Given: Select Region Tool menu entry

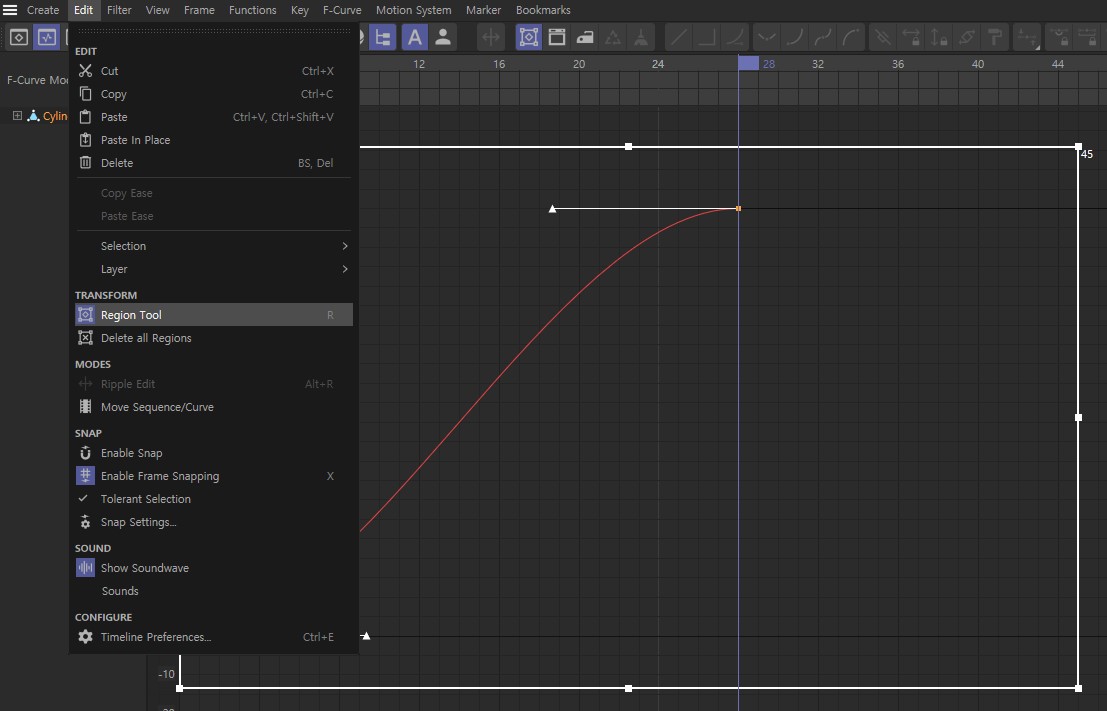Looking at the screenshot, I should tap(214, 315).
